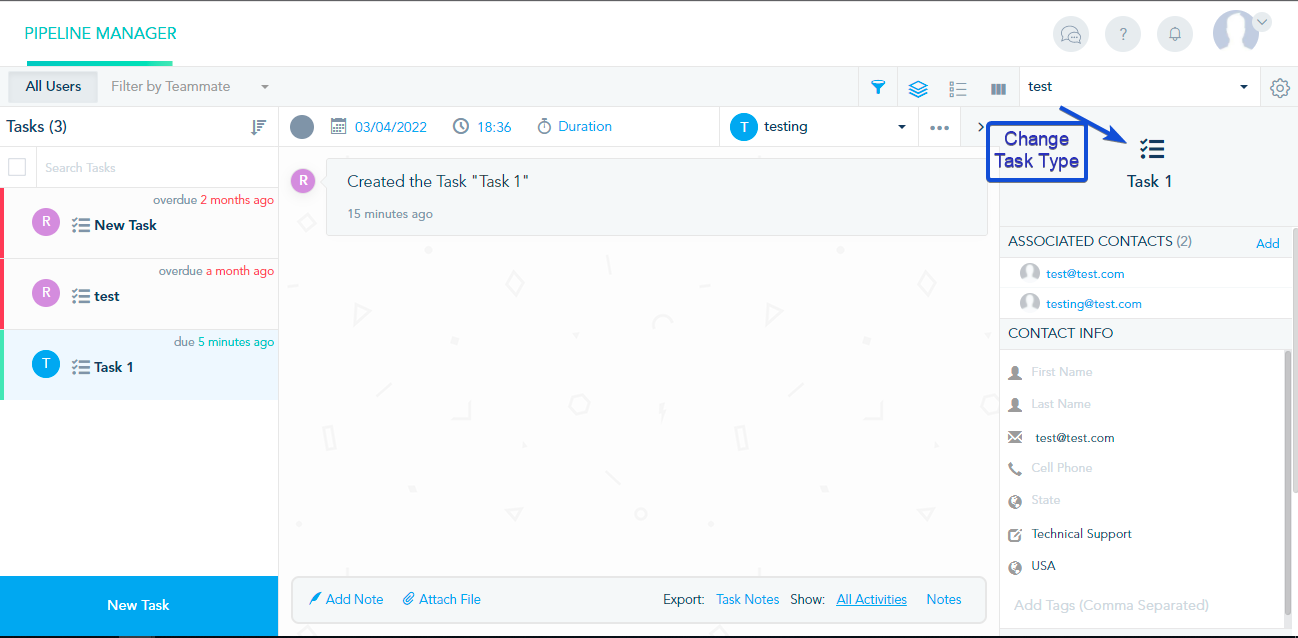Tick the select-all tasks checkbox

point(17,167)
